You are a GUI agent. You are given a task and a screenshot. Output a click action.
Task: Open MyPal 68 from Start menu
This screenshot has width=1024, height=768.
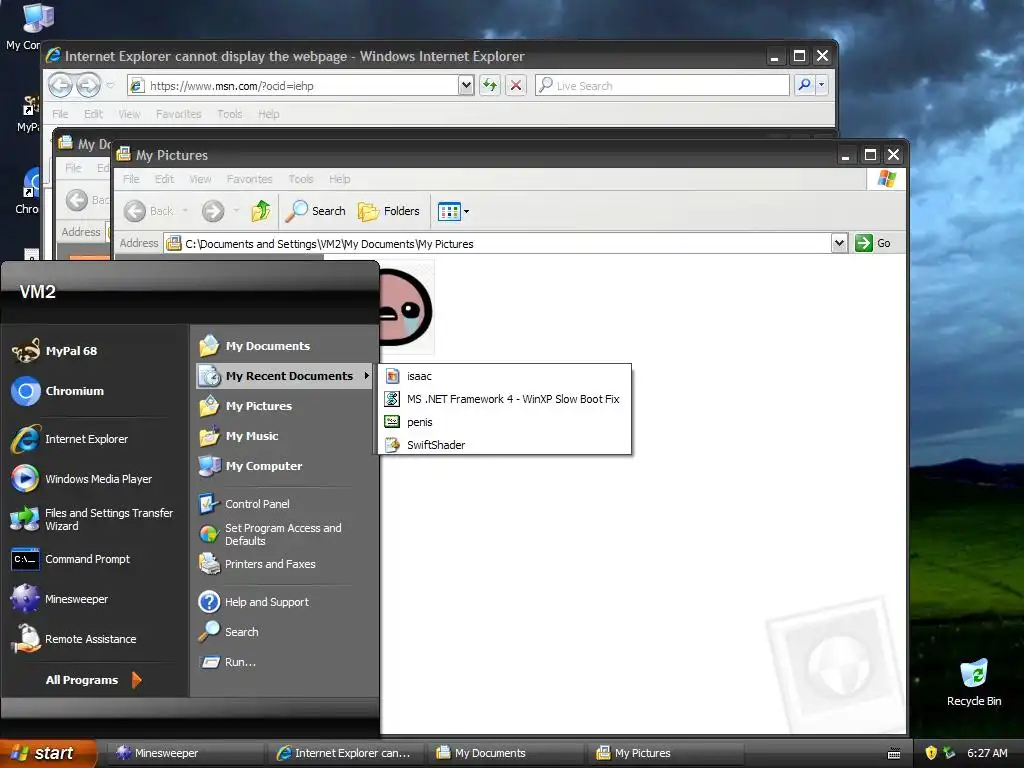click(55, 351)
